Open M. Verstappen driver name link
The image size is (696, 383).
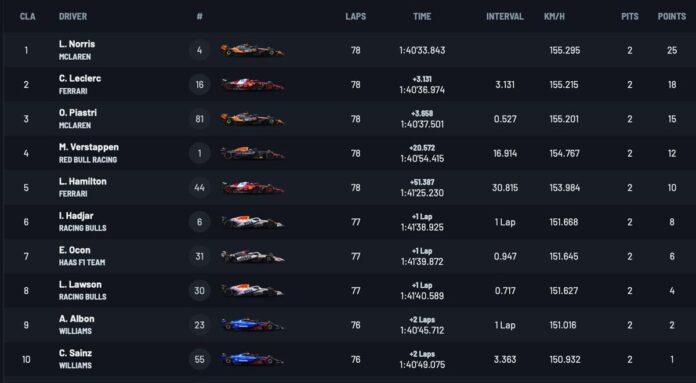[89, 147]
